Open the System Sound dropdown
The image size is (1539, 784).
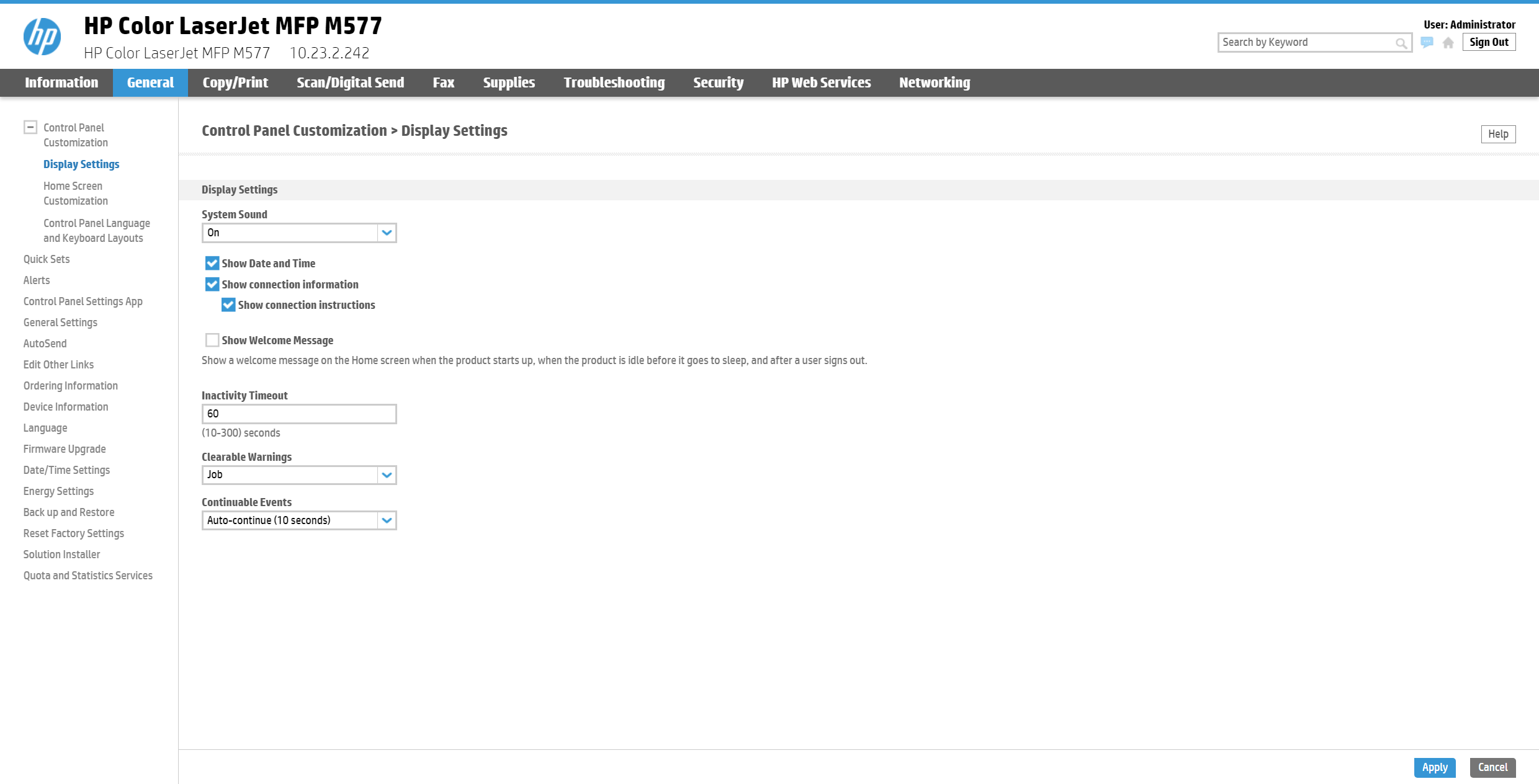[x=298, y=233]
